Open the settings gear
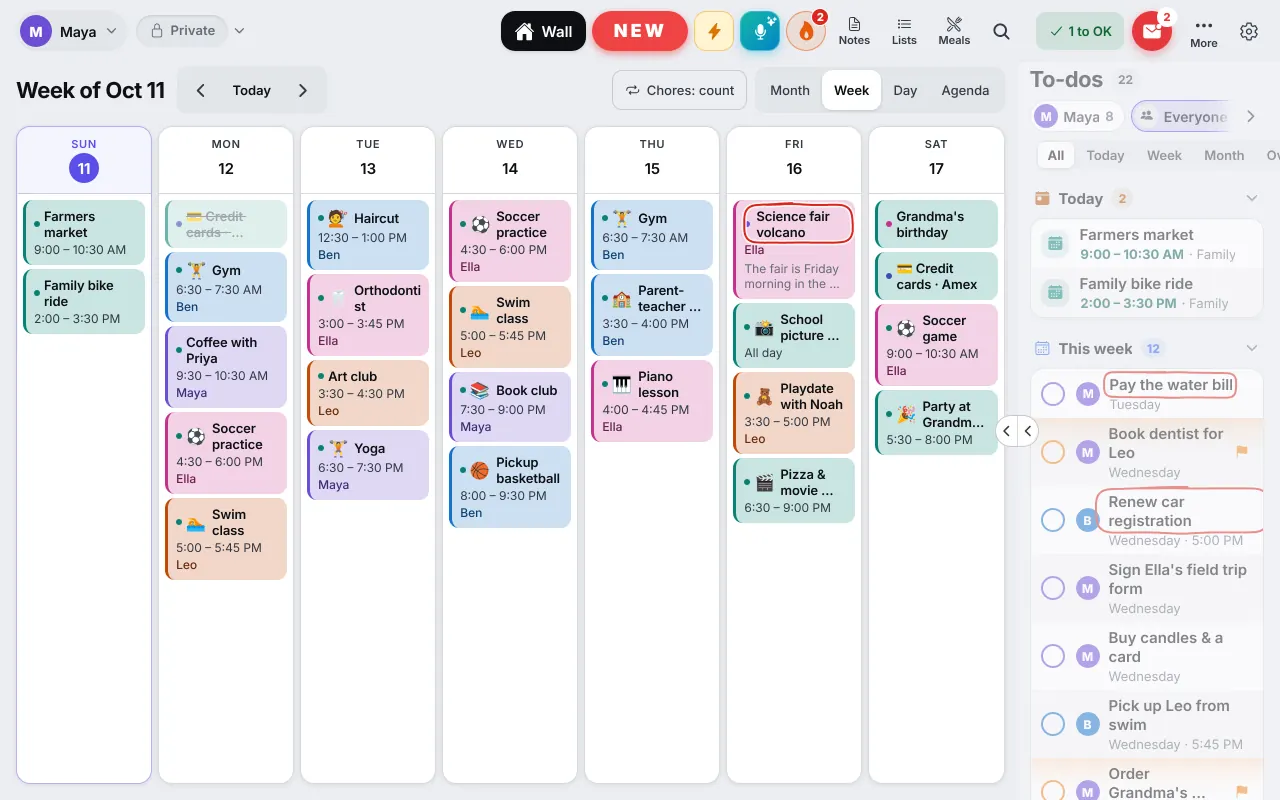Screen dimensions: 1280x800 click(x=1249, y=31)
